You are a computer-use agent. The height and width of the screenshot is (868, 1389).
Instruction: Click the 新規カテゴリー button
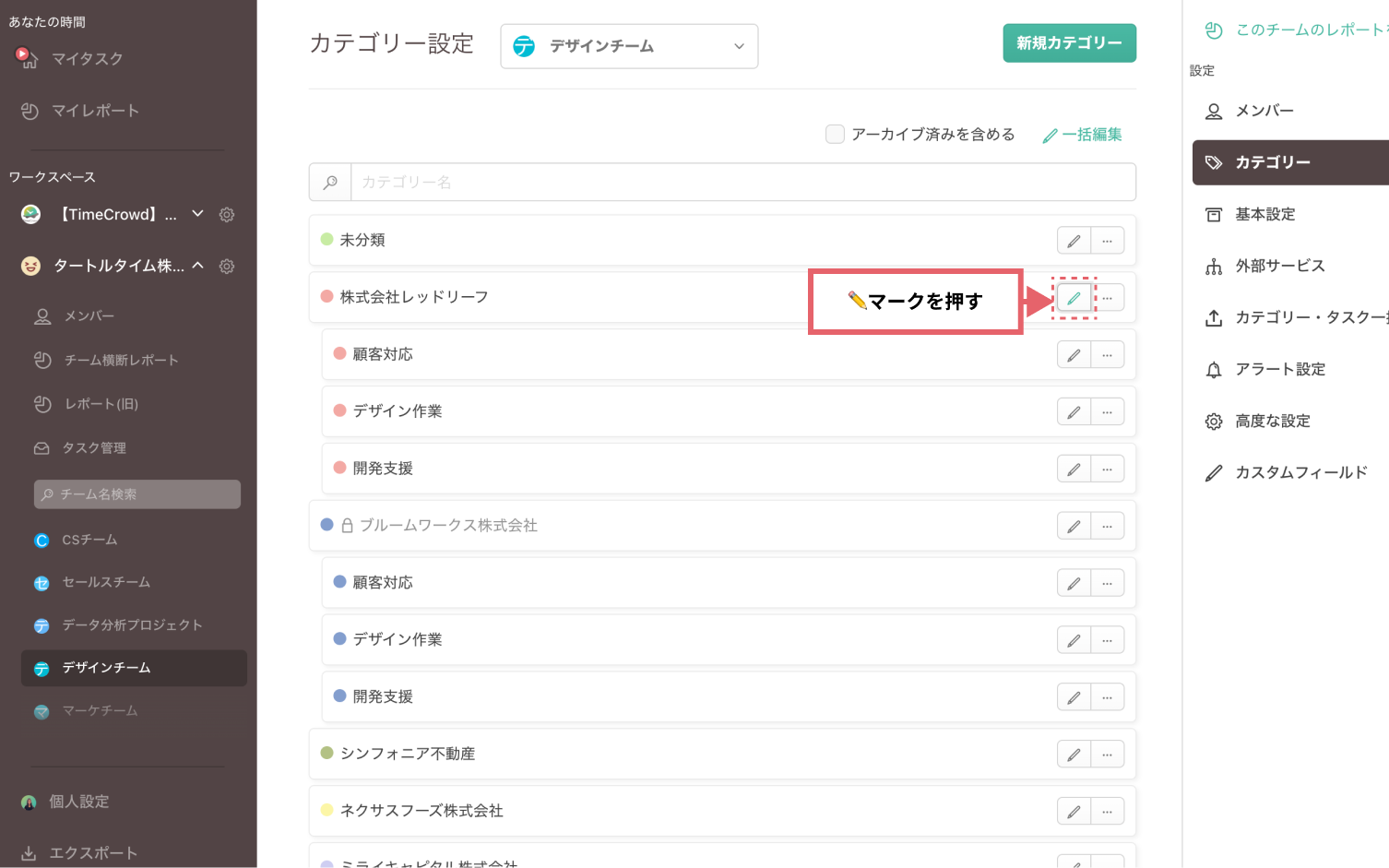coord(1069,43)
